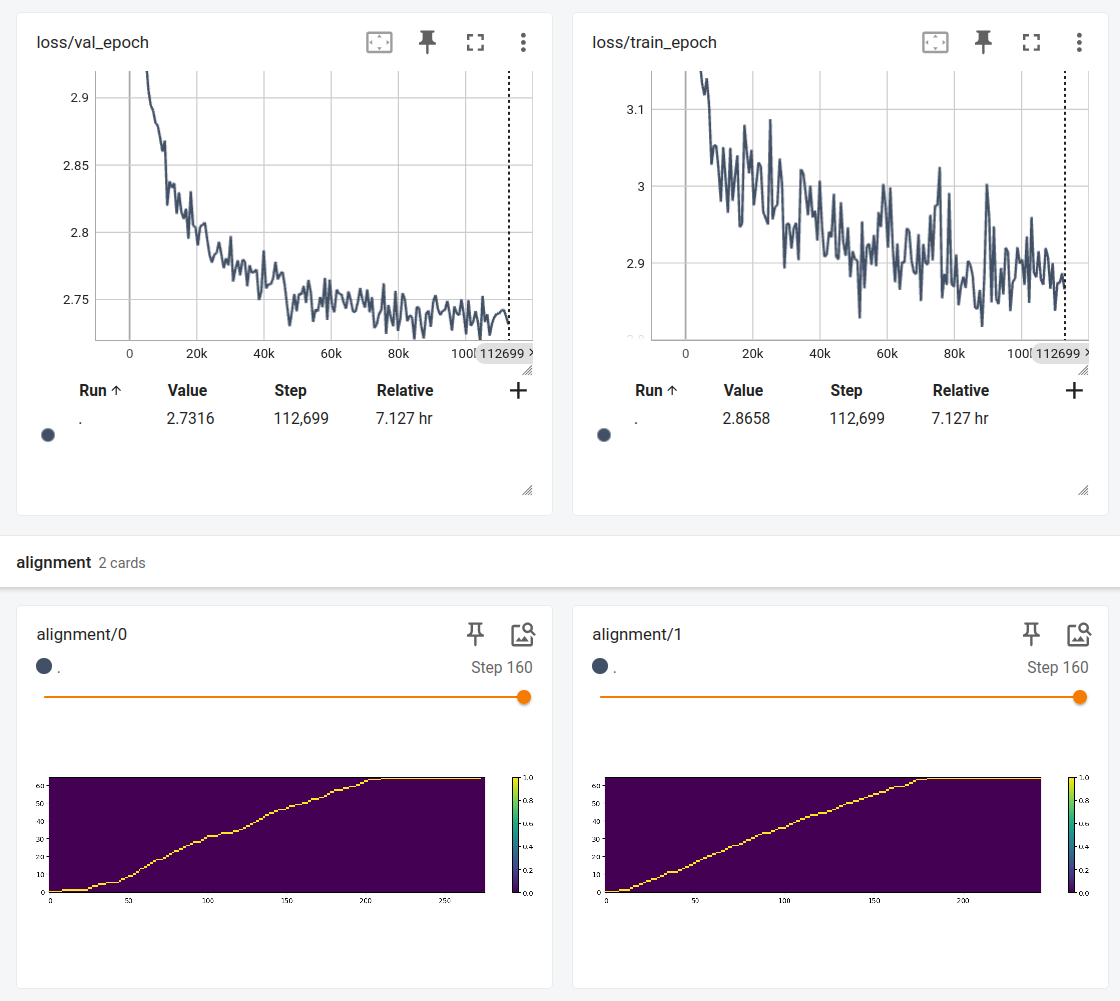1120x1001 pixels.
Task: Toggle fullscreen for loss/val_epoch chart
Action: [x=475, y=42]
